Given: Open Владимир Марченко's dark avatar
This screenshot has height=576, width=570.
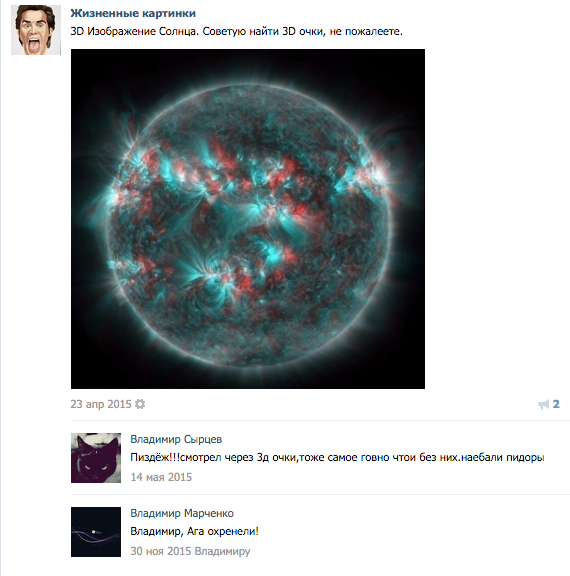Looking at the screenshot, I should [x=96, y=532].
